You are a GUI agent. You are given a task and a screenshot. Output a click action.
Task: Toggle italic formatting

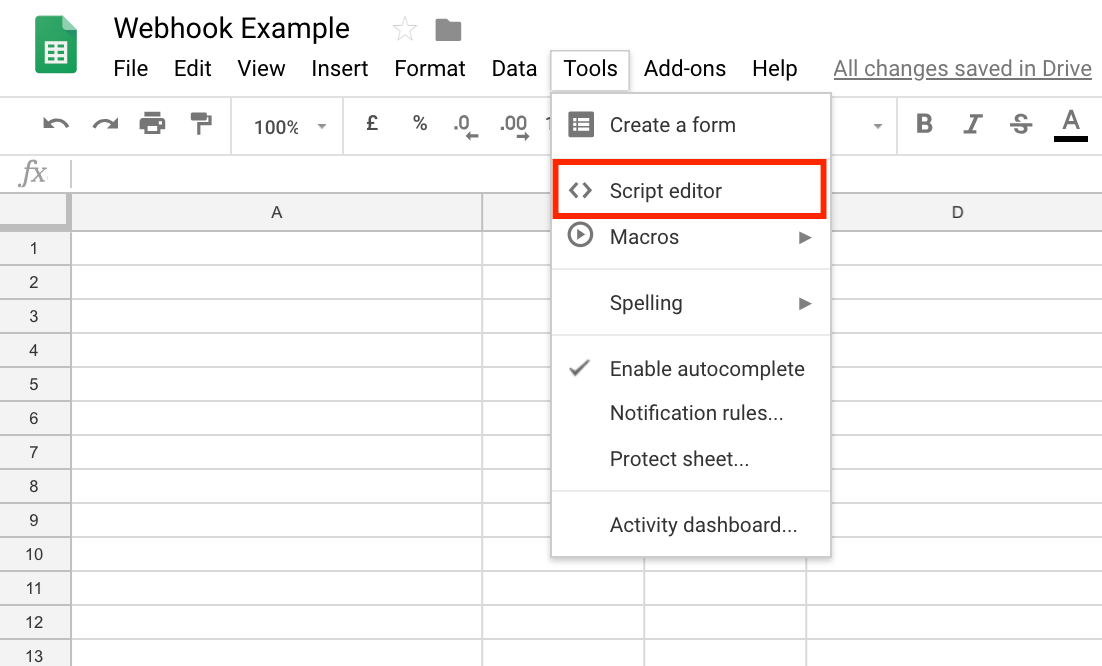point(971,125)
